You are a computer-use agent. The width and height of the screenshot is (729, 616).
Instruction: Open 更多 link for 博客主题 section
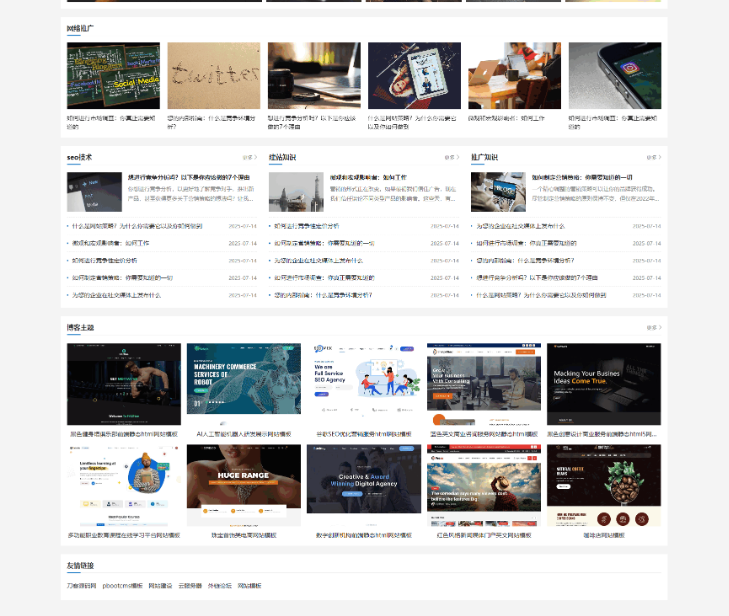click(x=653, y=327)
